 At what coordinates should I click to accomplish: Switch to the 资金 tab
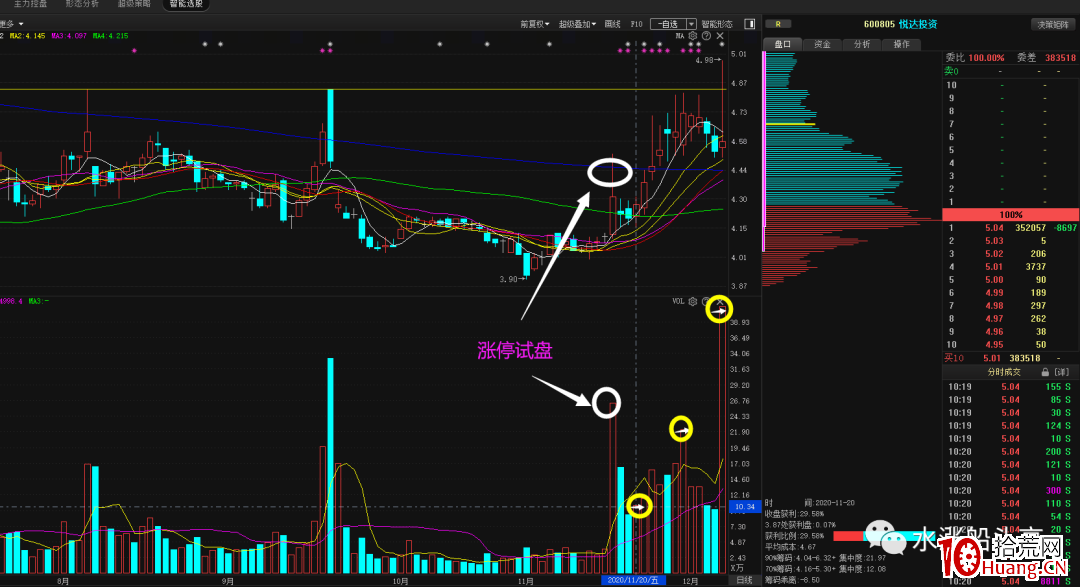(822, 44)
